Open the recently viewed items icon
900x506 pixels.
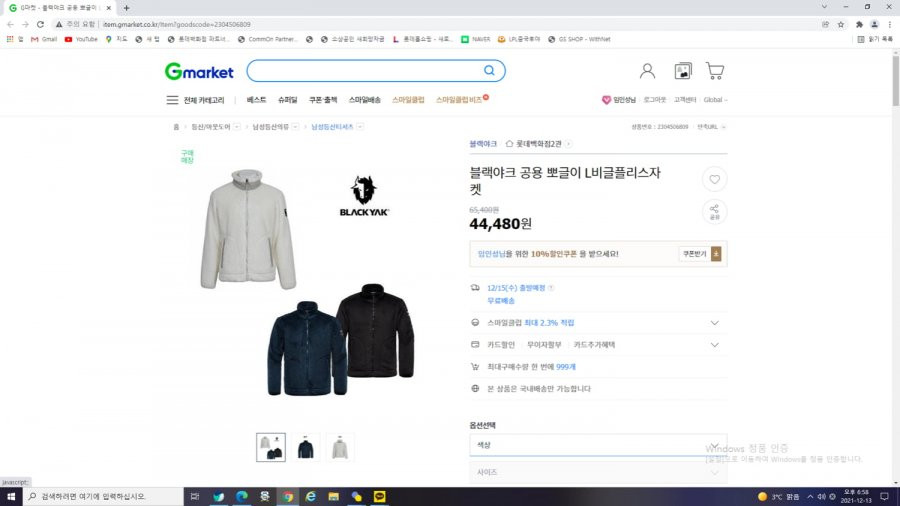point(682,71)
